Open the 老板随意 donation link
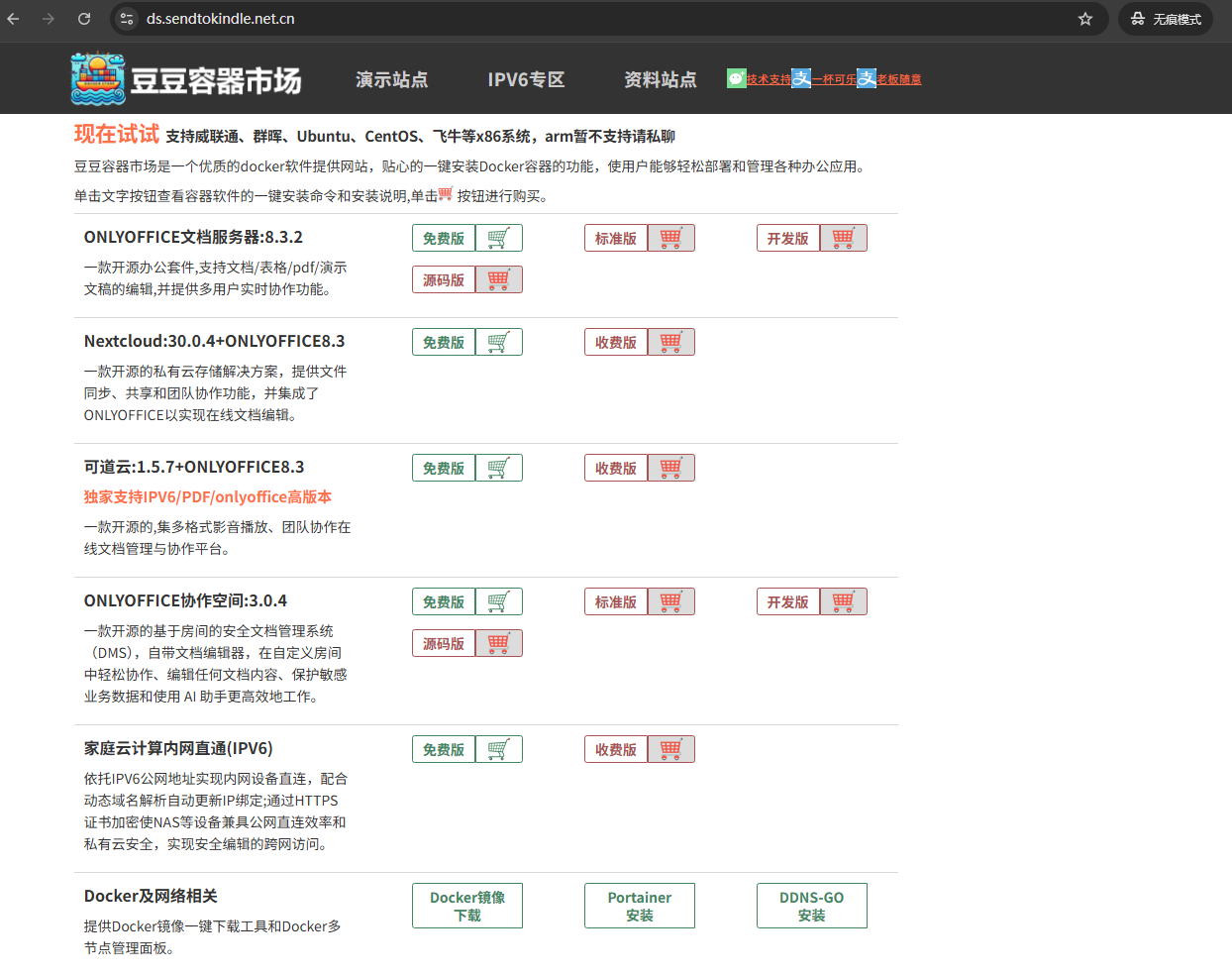Viewport: 1232px width, 975px height. coord(899,79)
